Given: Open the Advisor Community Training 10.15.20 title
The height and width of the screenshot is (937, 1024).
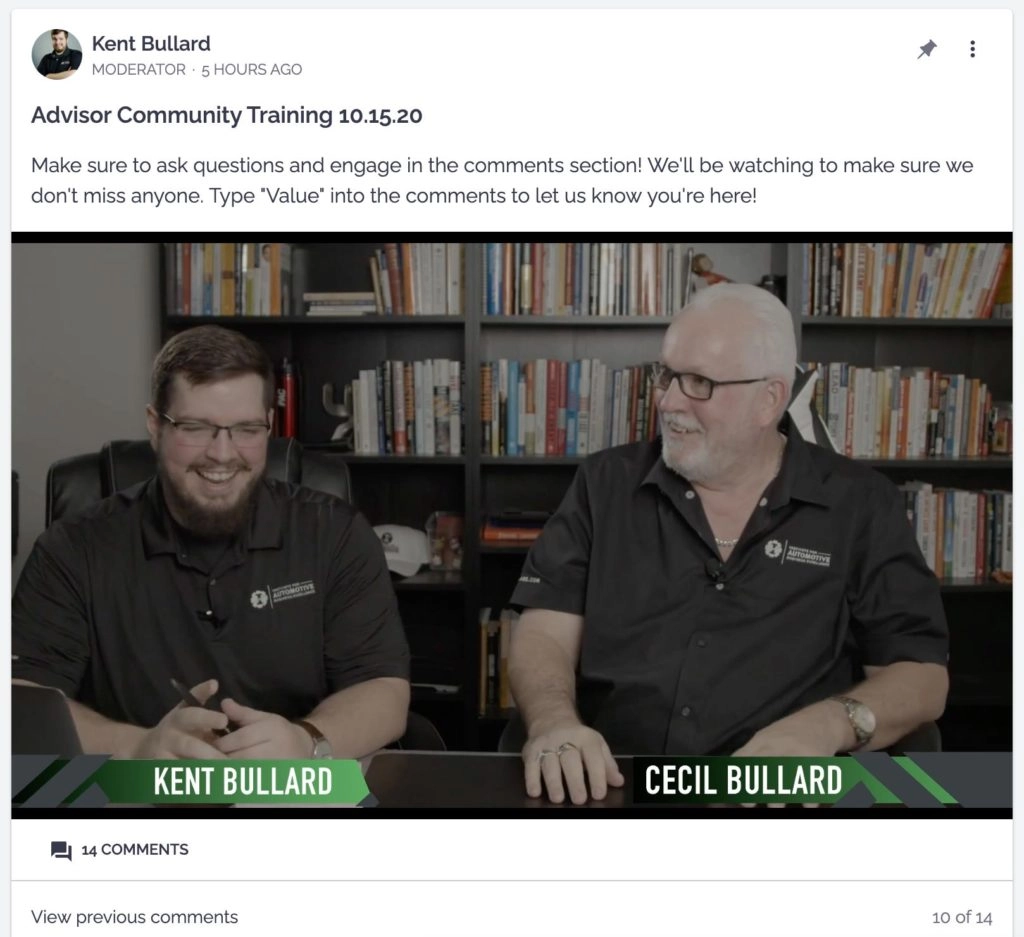Looking at the screenshot, I should pos(227,116).
